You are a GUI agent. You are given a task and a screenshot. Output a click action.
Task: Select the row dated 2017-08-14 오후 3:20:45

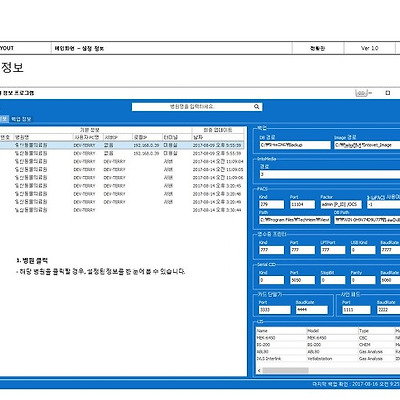click(122, 186)
